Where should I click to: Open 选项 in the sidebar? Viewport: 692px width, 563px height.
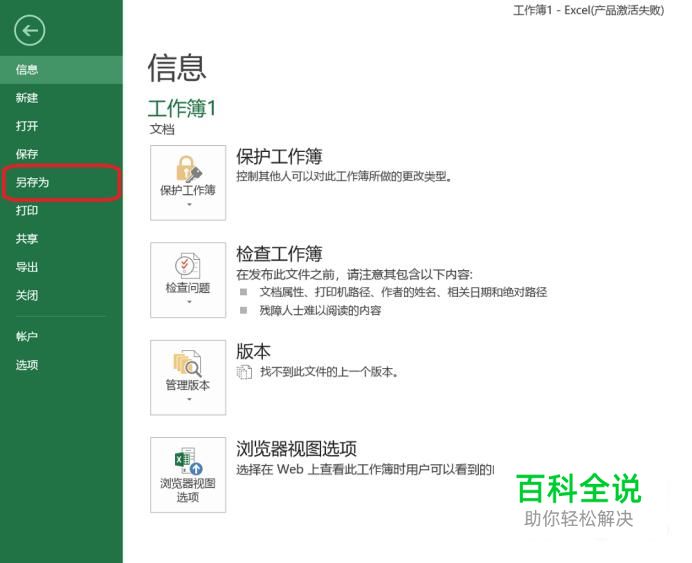(x=27, y=365)
